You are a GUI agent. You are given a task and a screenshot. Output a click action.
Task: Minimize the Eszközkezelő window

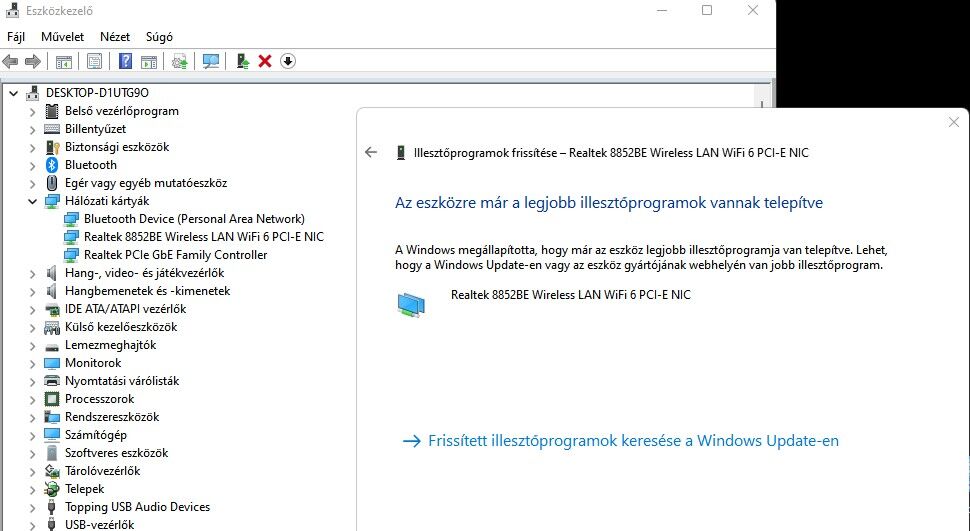tap(662, 10)
